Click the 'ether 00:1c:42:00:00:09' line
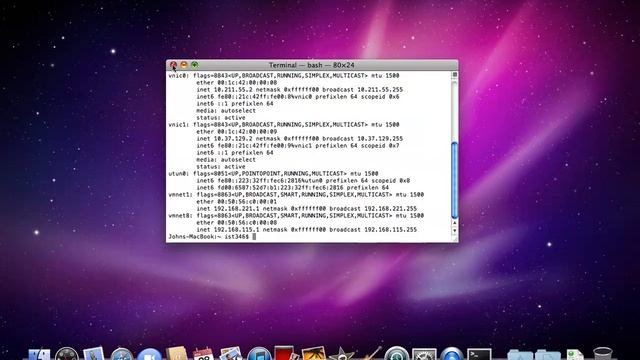The image size is (640, 360). [x=236, y=131]
